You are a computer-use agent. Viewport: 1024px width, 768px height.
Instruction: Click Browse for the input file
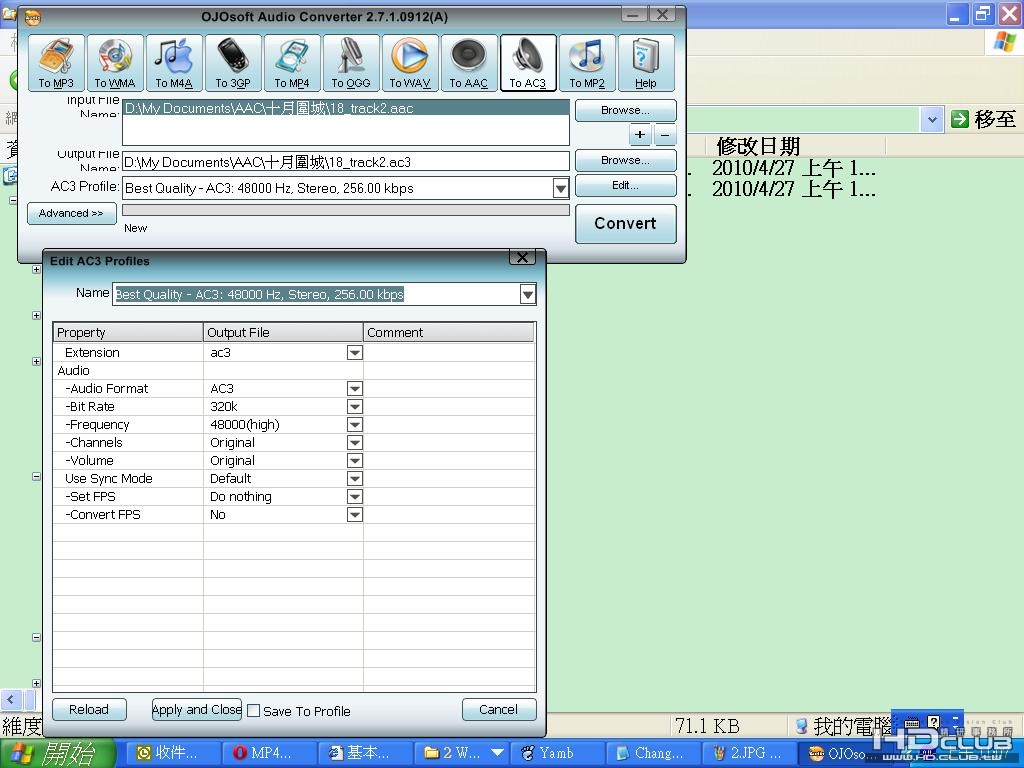coord(626,110)
